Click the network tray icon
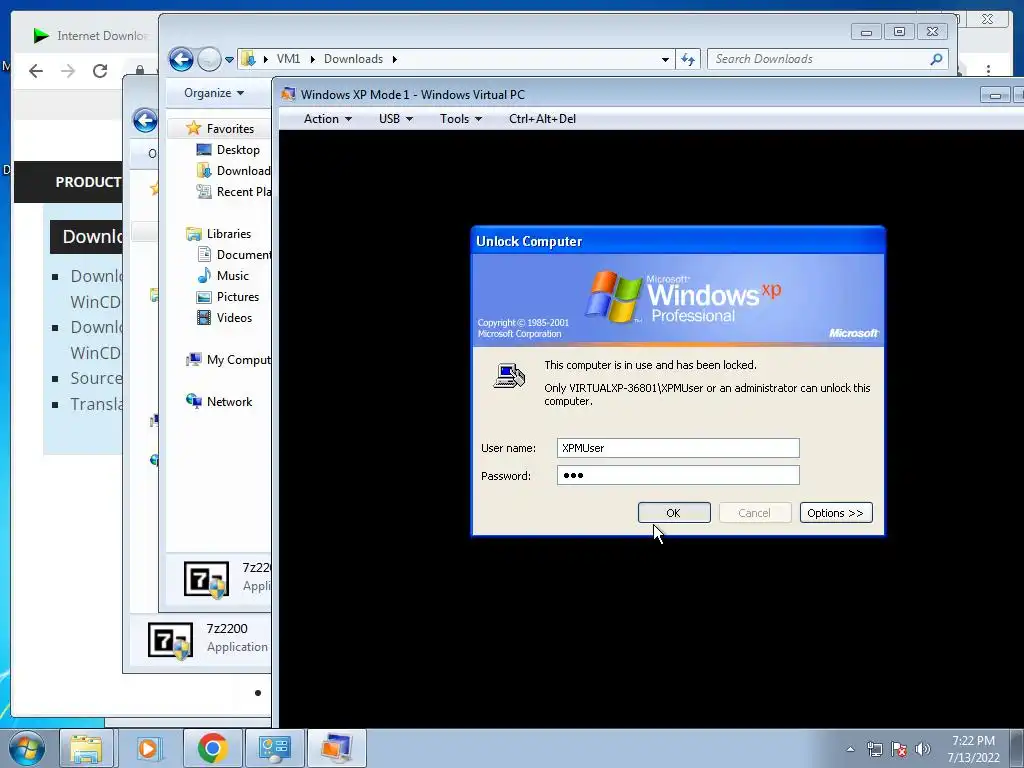1024x768 pixels. click(874, 749)
